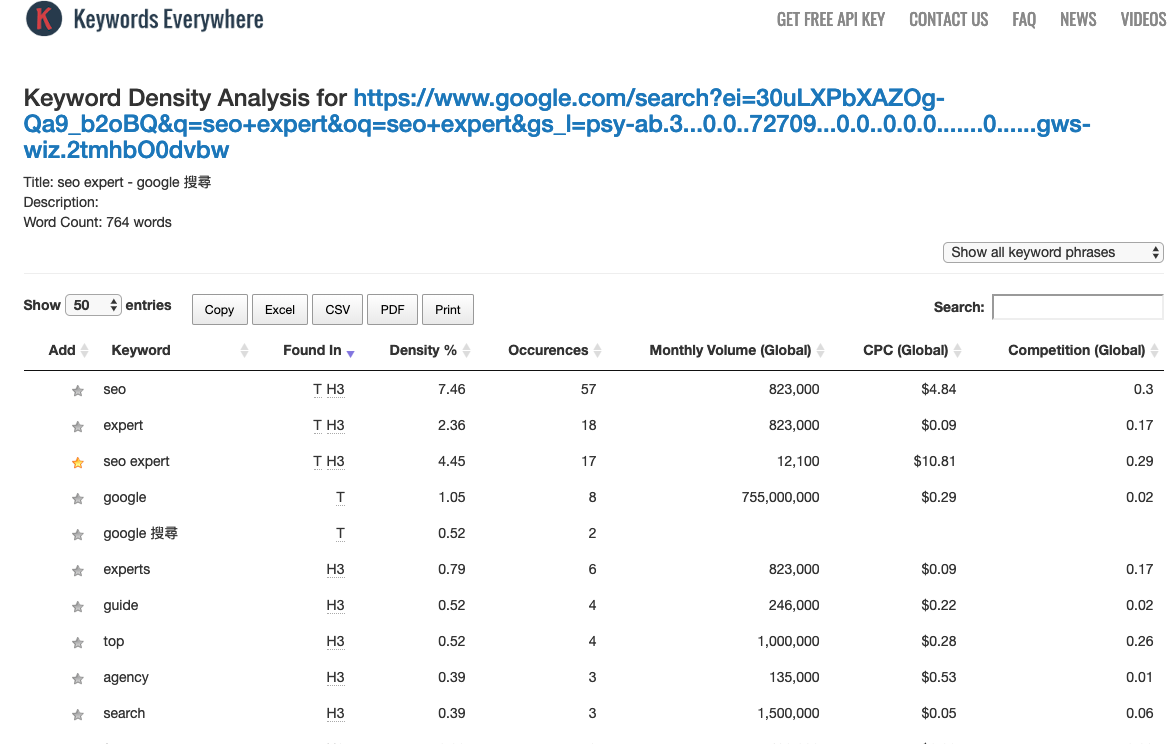Export table using Excel button

280,310
